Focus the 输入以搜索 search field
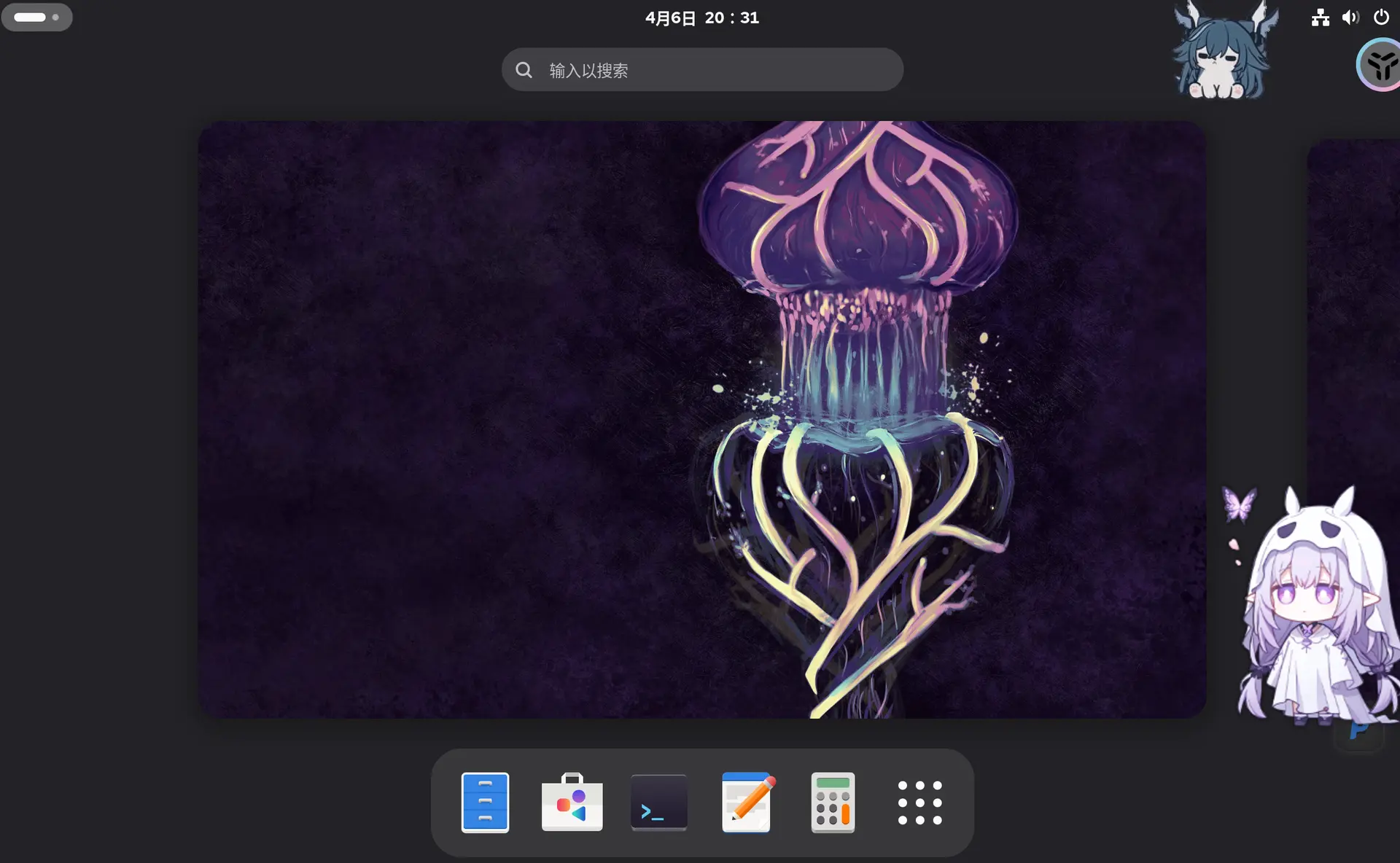The height and width of the screenshot is (863, 1400). [702, 70]
